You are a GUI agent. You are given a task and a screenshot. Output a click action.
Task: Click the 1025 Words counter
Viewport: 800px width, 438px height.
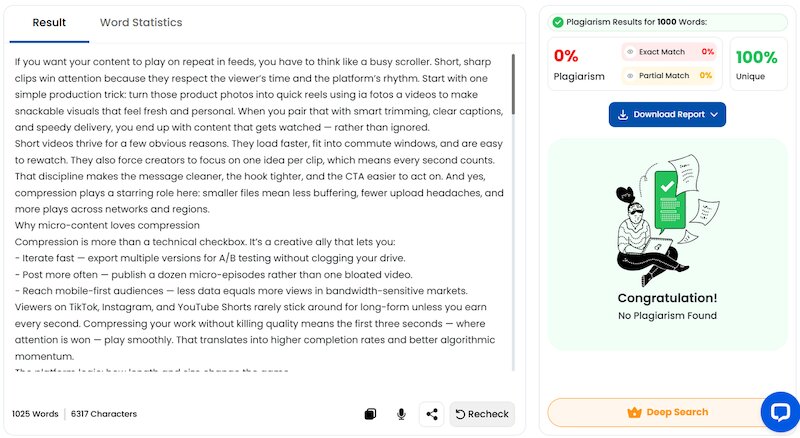click(35, 414)
